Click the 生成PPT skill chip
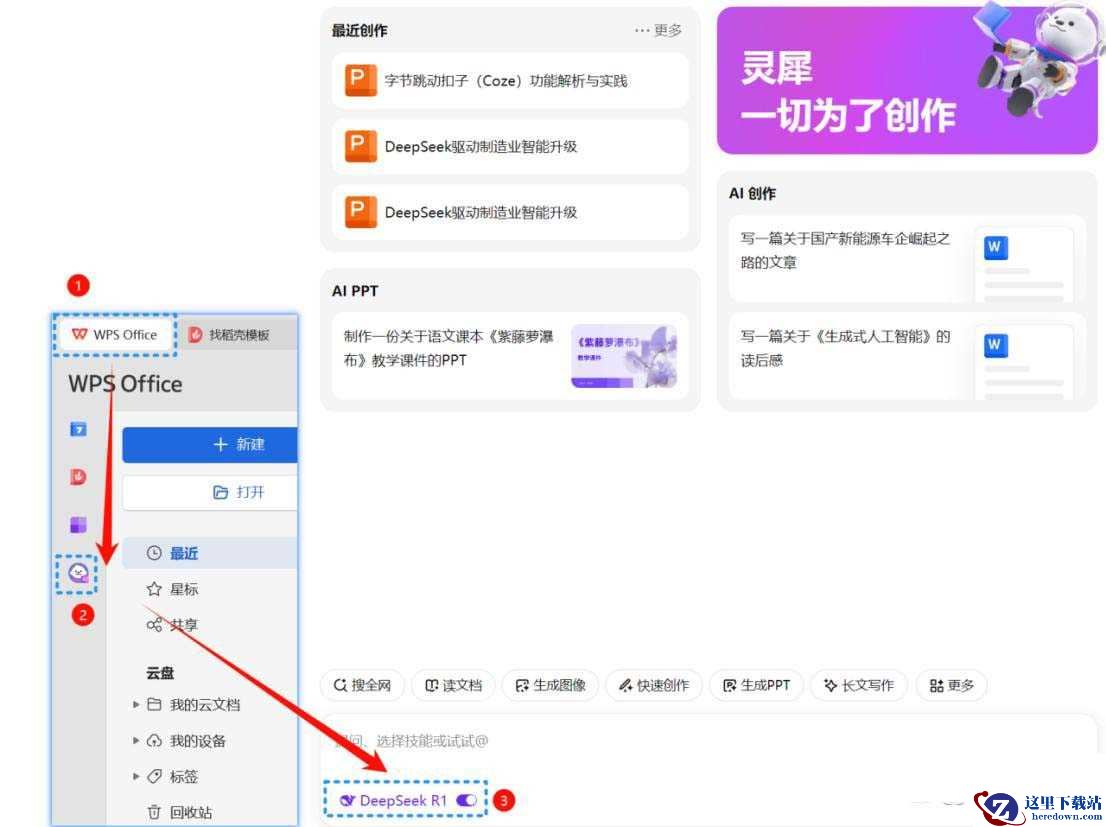The height and width of the screenshot is (827, 1106). point(757,685)
